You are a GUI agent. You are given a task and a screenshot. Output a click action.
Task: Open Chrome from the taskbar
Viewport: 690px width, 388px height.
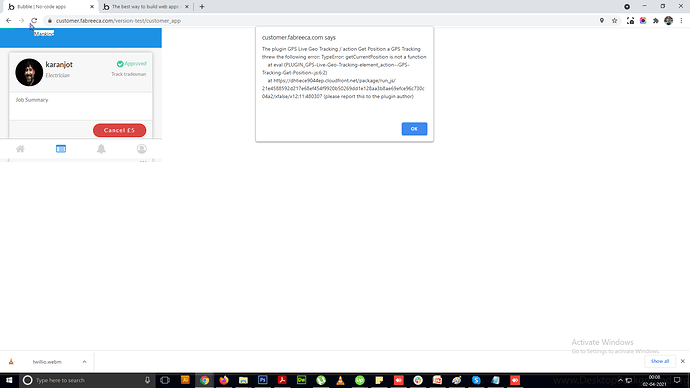coord(205,380)
